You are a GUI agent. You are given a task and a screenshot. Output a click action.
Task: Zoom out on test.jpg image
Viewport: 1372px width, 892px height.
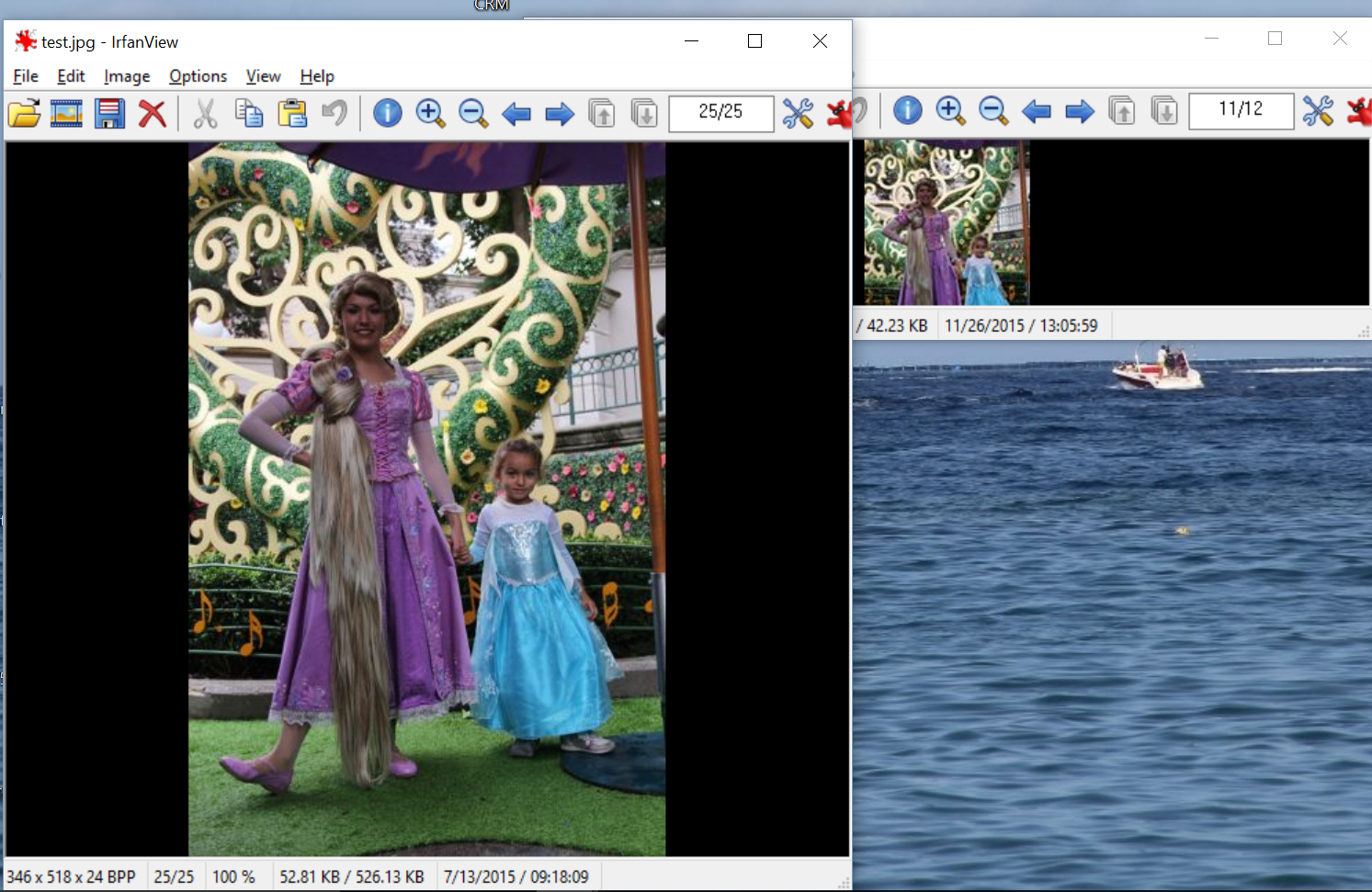tap(473, 114)
